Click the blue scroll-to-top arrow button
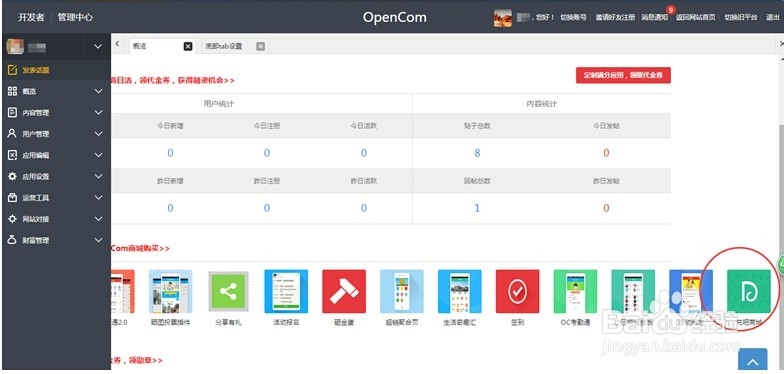Screen dimensions: 784x374 (x=752, y=361)
